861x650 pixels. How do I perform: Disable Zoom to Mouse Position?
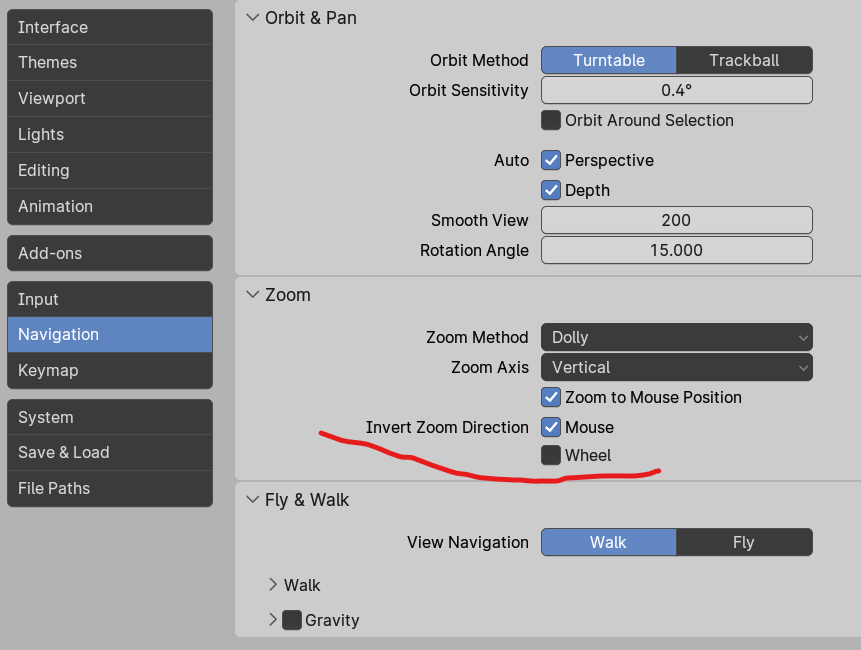click(x=551, y=397)
